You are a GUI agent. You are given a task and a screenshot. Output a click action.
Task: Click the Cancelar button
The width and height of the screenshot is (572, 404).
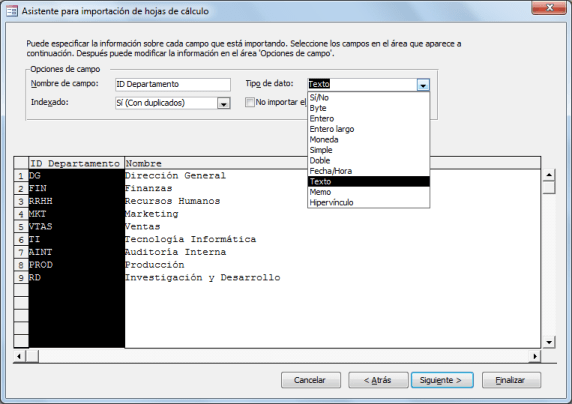(311, 380)
